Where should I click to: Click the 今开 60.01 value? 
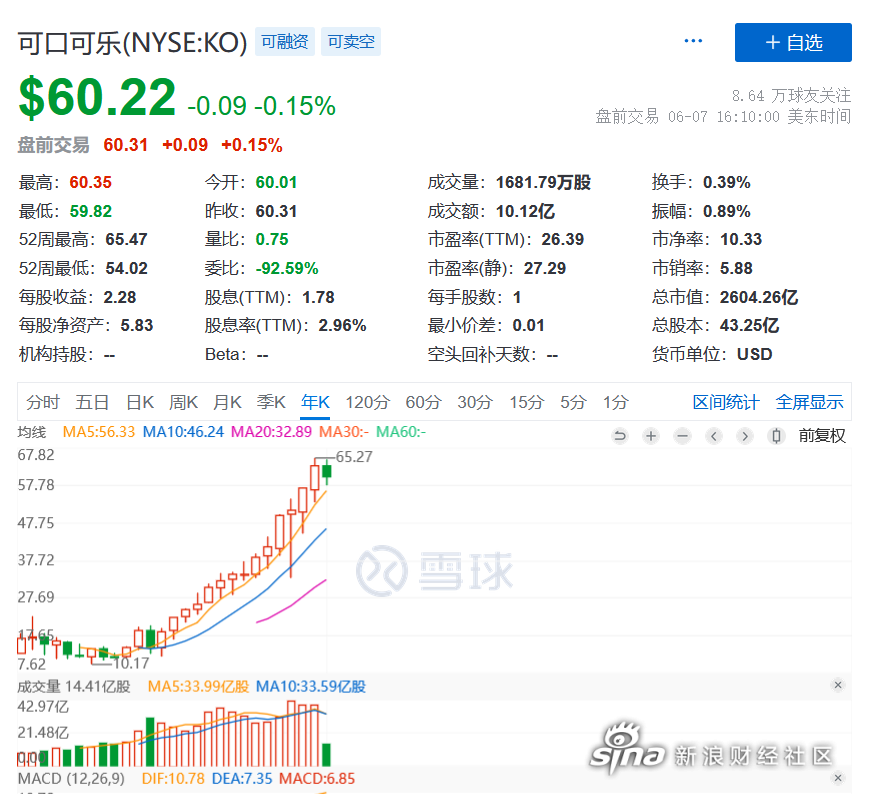pyautogui.click(x=277, y=182)
